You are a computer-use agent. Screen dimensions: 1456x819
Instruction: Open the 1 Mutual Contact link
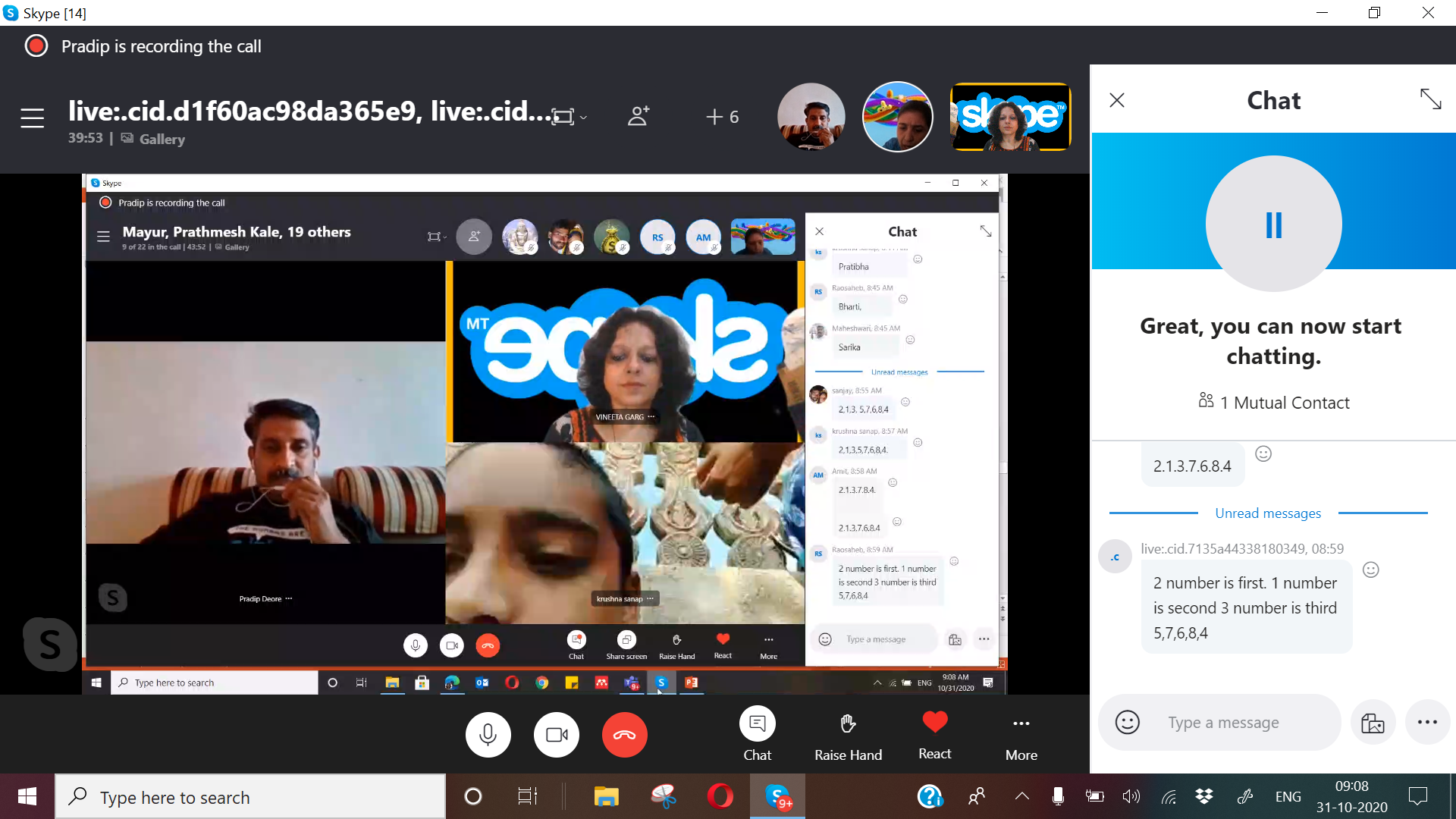tap(1274, 403)
